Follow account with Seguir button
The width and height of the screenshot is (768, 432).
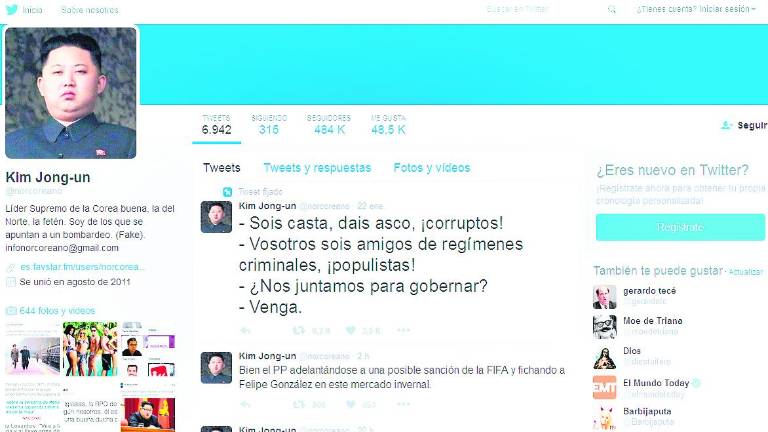(x=744, y=125)
